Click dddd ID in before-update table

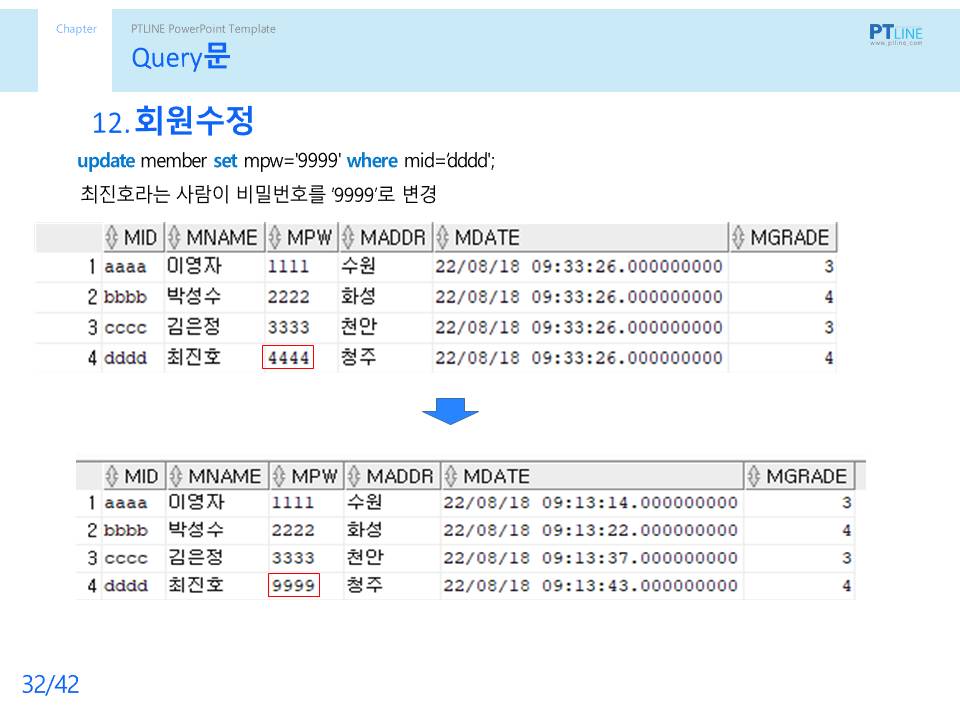tap(126, 358)
